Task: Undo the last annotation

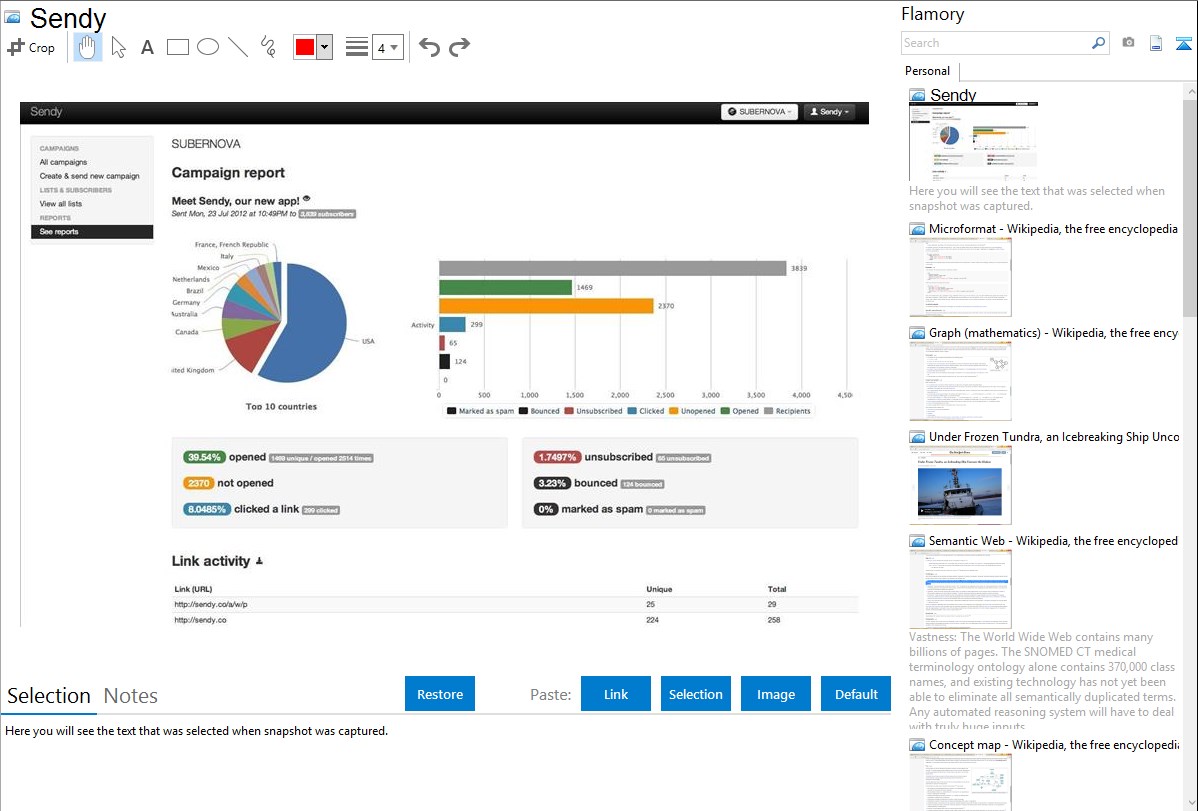Action: pos(429,47)
